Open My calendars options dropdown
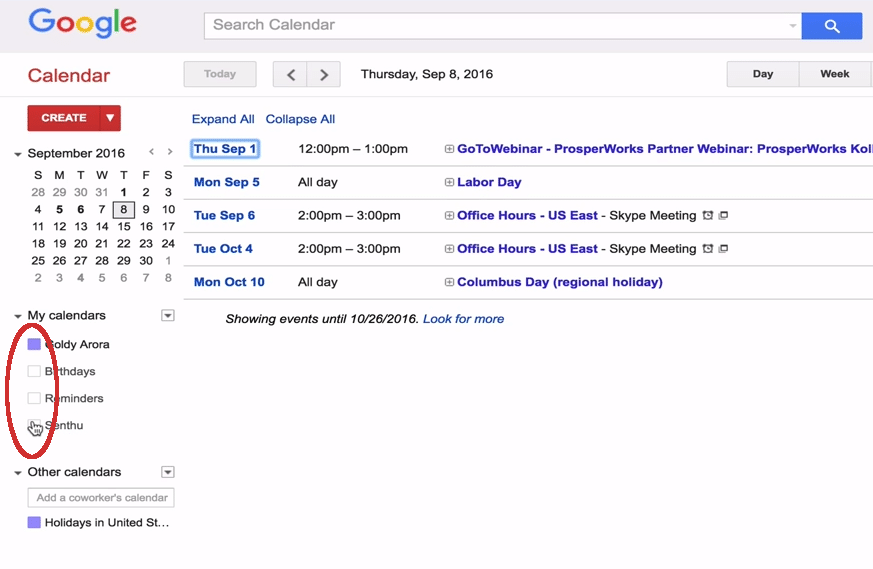The height and width of the screenshot is (569, 873). [x=168, y=316]
